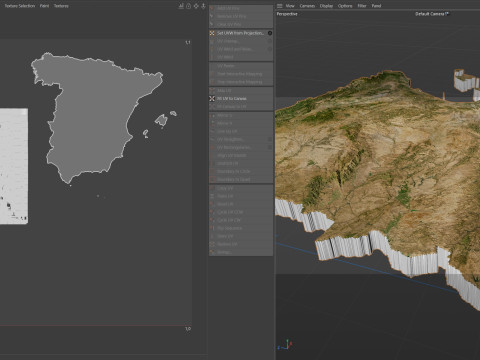Click the Cycle UV CW icon

coord(212,220)
